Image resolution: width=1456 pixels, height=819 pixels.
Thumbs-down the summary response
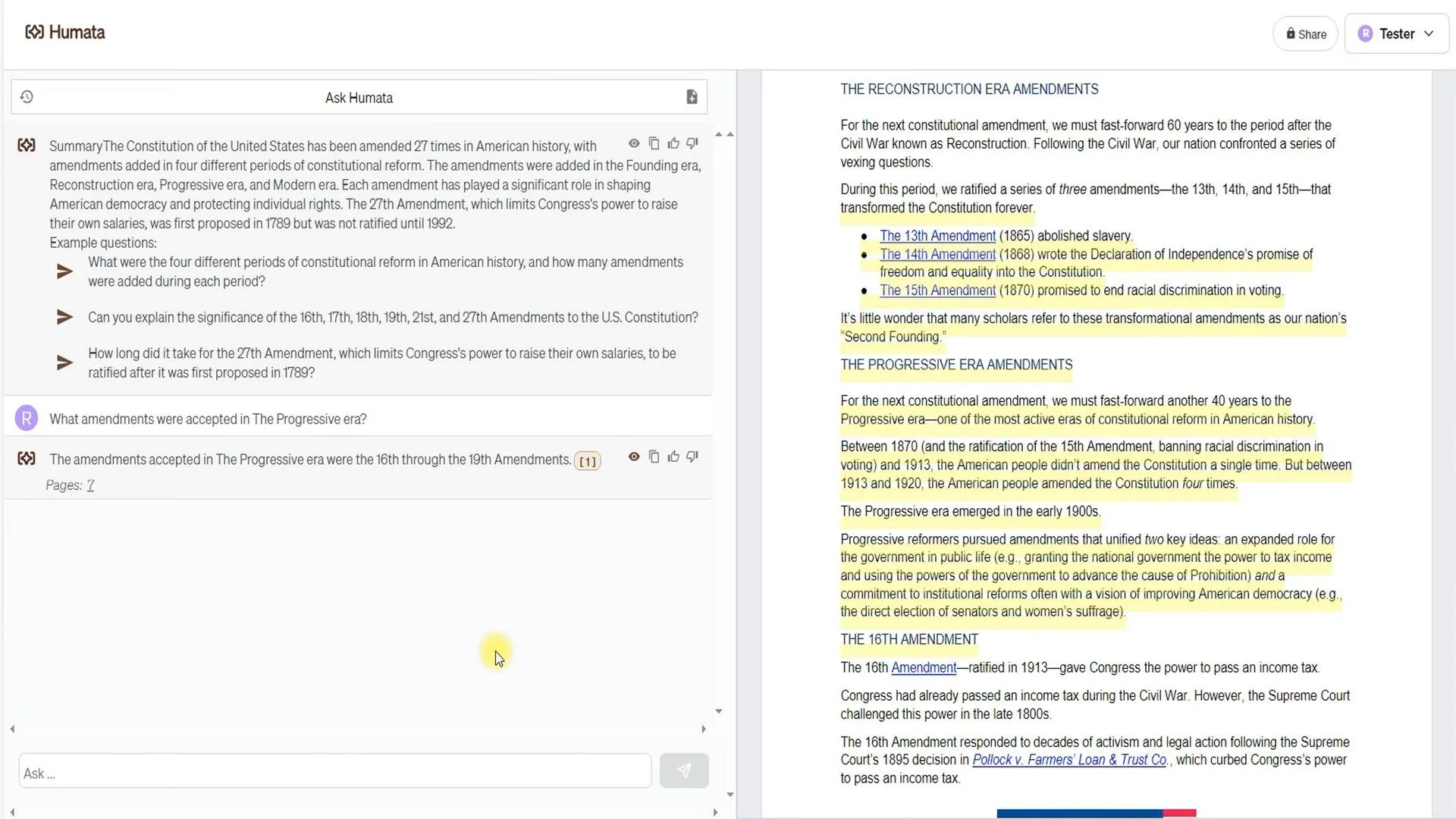pyautogui.click(x=692, y=143)
